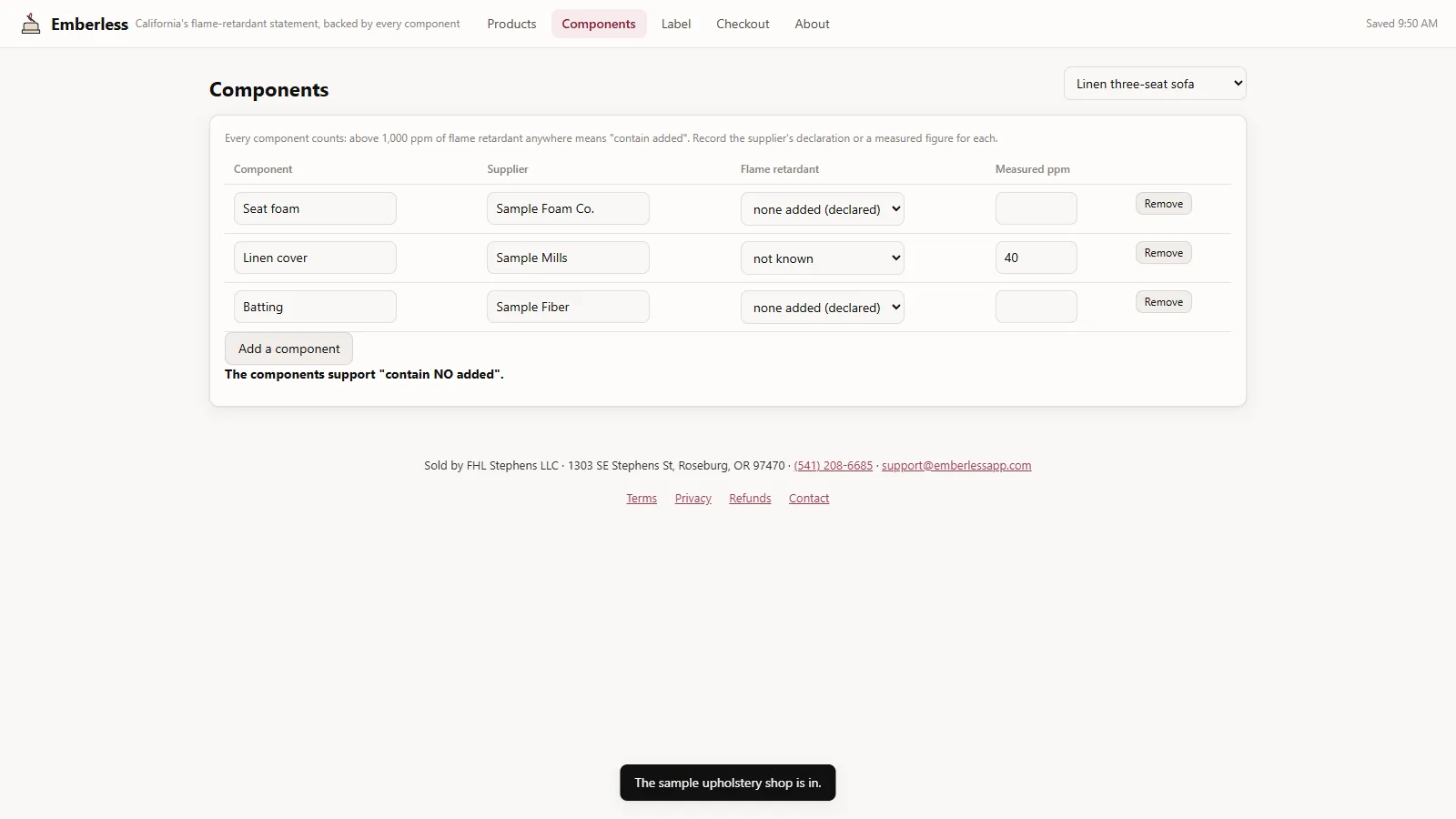Click the Batting component field
The image size is (1456, 819).
point(315,307)
